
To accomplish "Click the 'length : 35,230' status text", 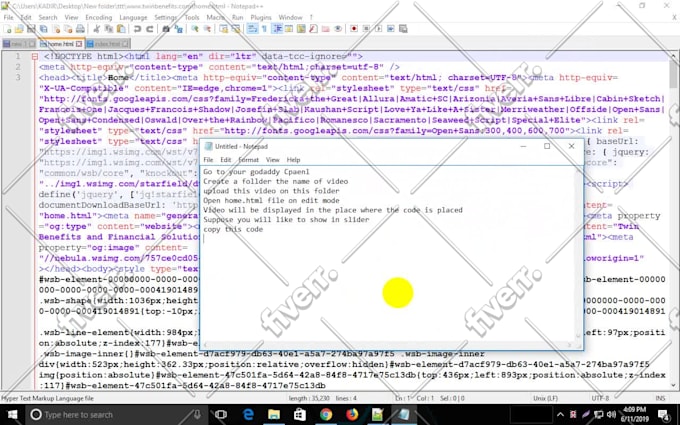I will [309, 398].
